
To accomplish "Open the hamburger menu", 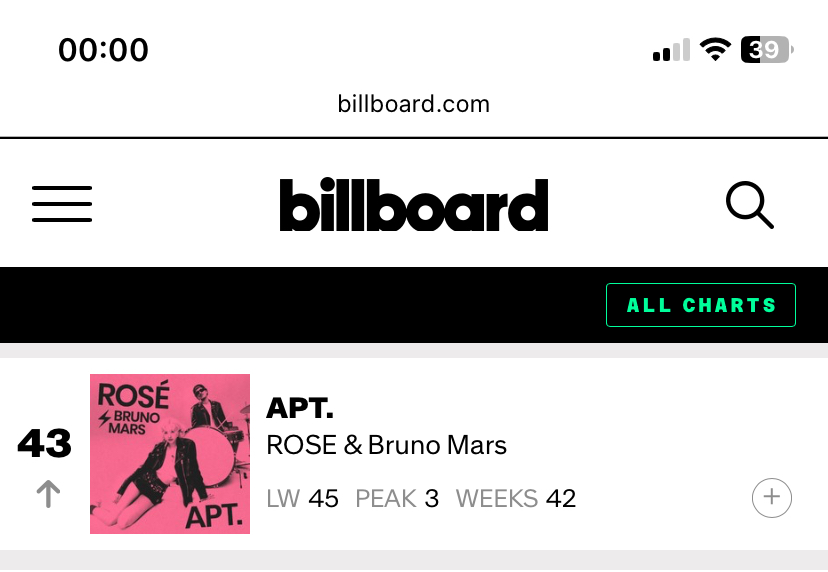I will point(62,204).
